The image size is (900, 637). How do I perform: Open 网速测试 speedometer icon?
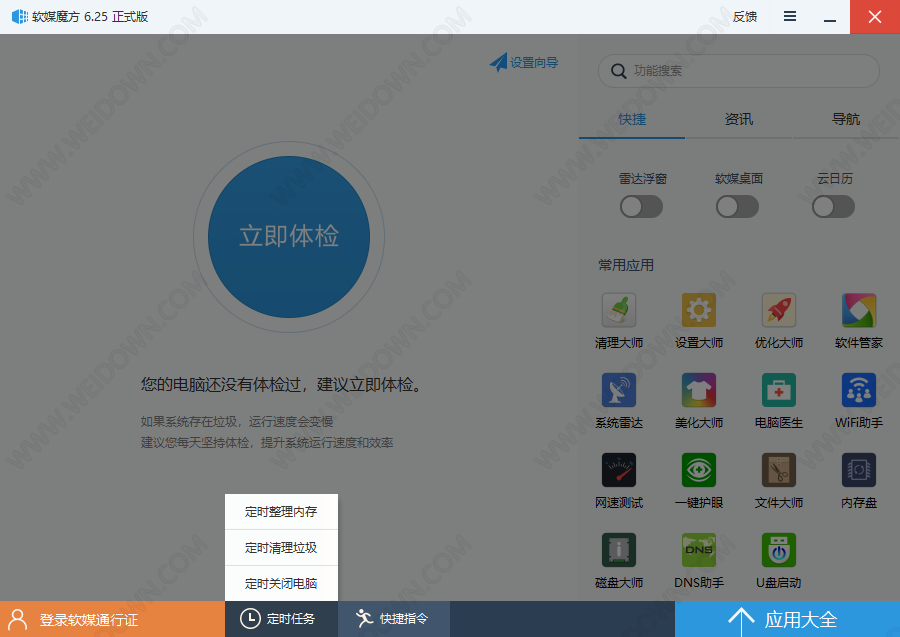(x=619, y=470)
